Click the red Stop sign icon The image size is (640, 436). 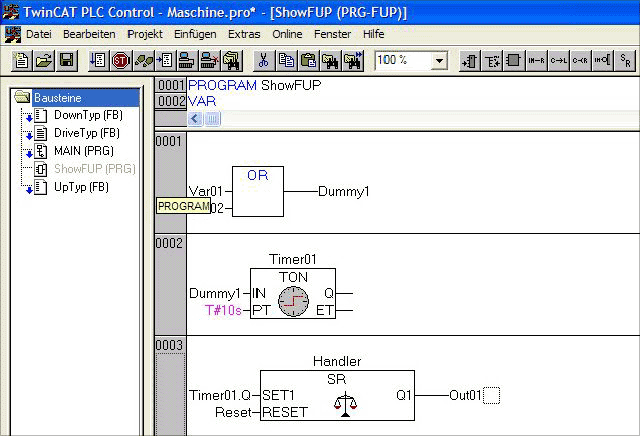tap(120, 61)
